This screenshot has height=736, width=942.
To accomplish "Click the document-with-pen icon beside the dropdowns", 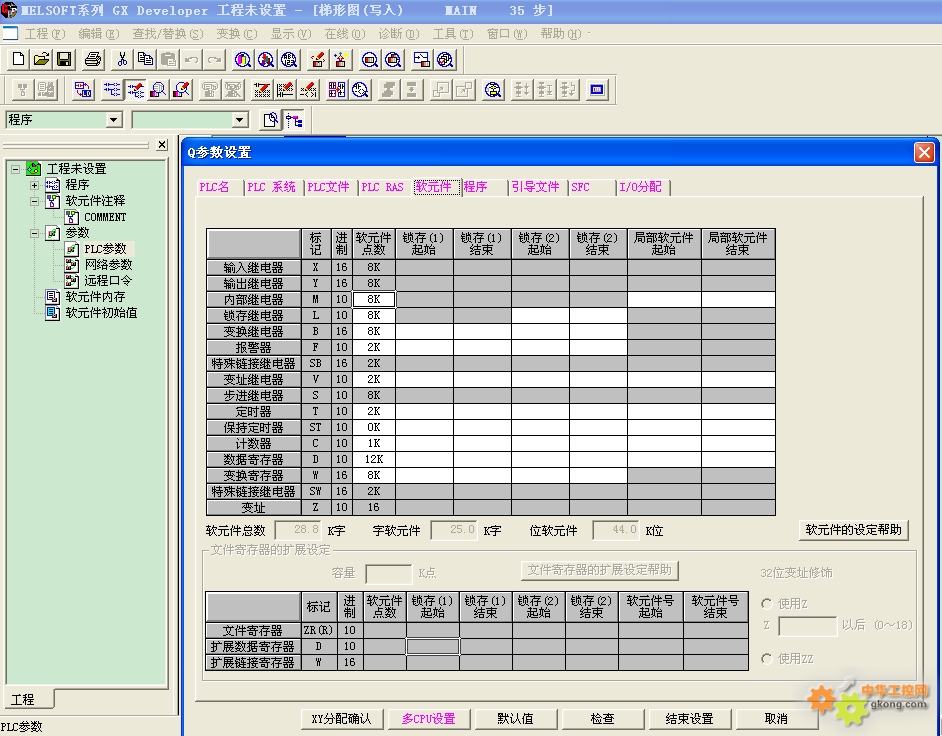I will coord(271,120).
